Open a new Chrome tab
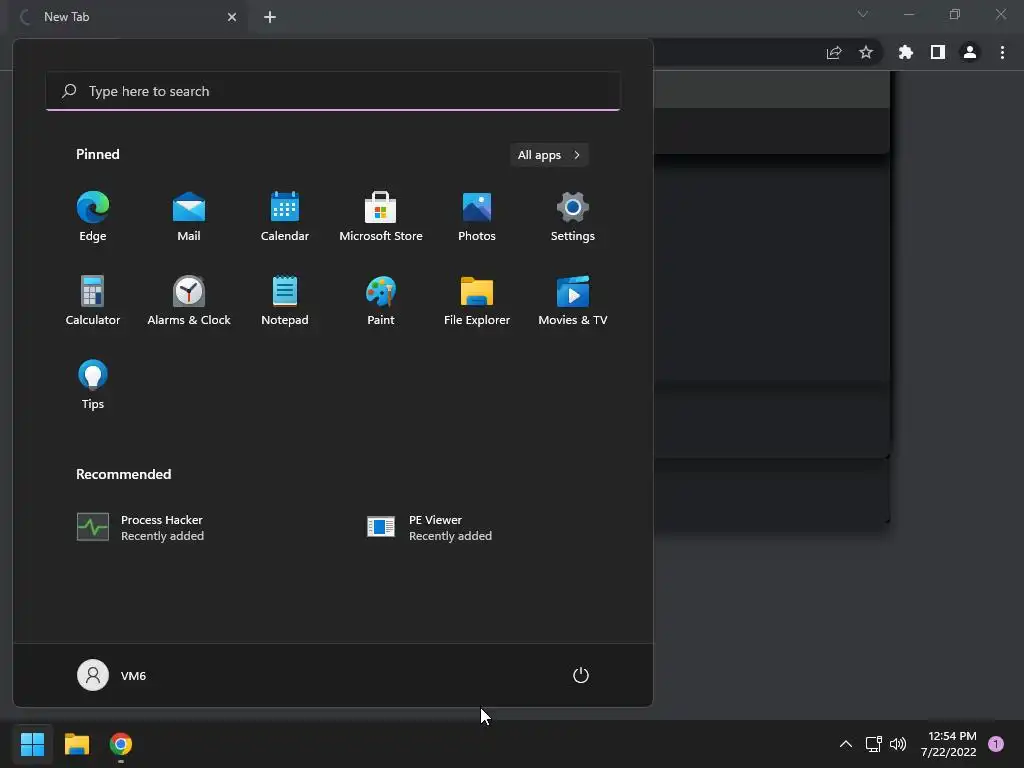Image resolution: width=1024 pixels, height=768 pixels. pos(270,17)
